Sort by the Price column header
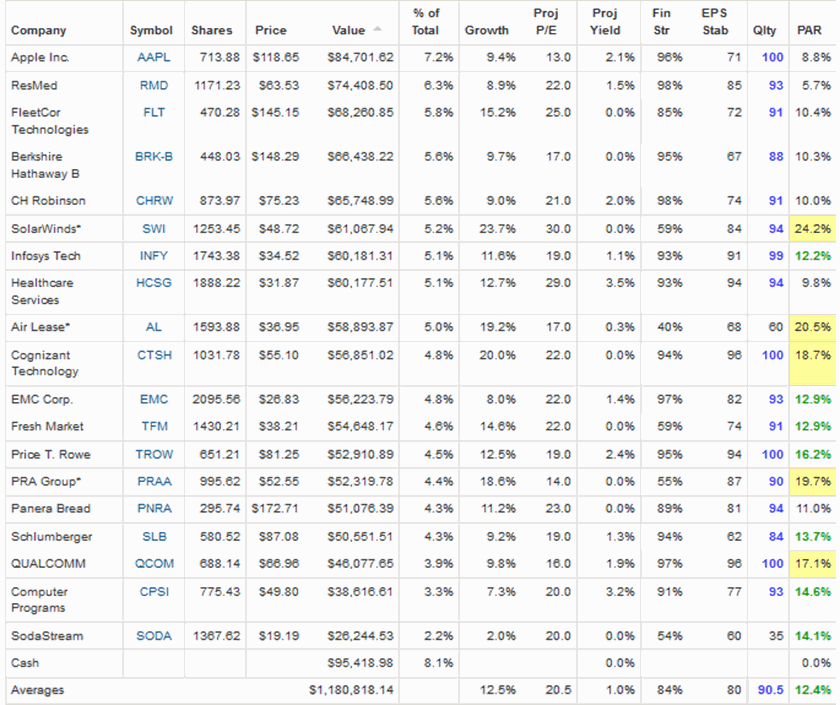Image resolution: width=840 pixels, height=705 pixels. click(271, 31)
